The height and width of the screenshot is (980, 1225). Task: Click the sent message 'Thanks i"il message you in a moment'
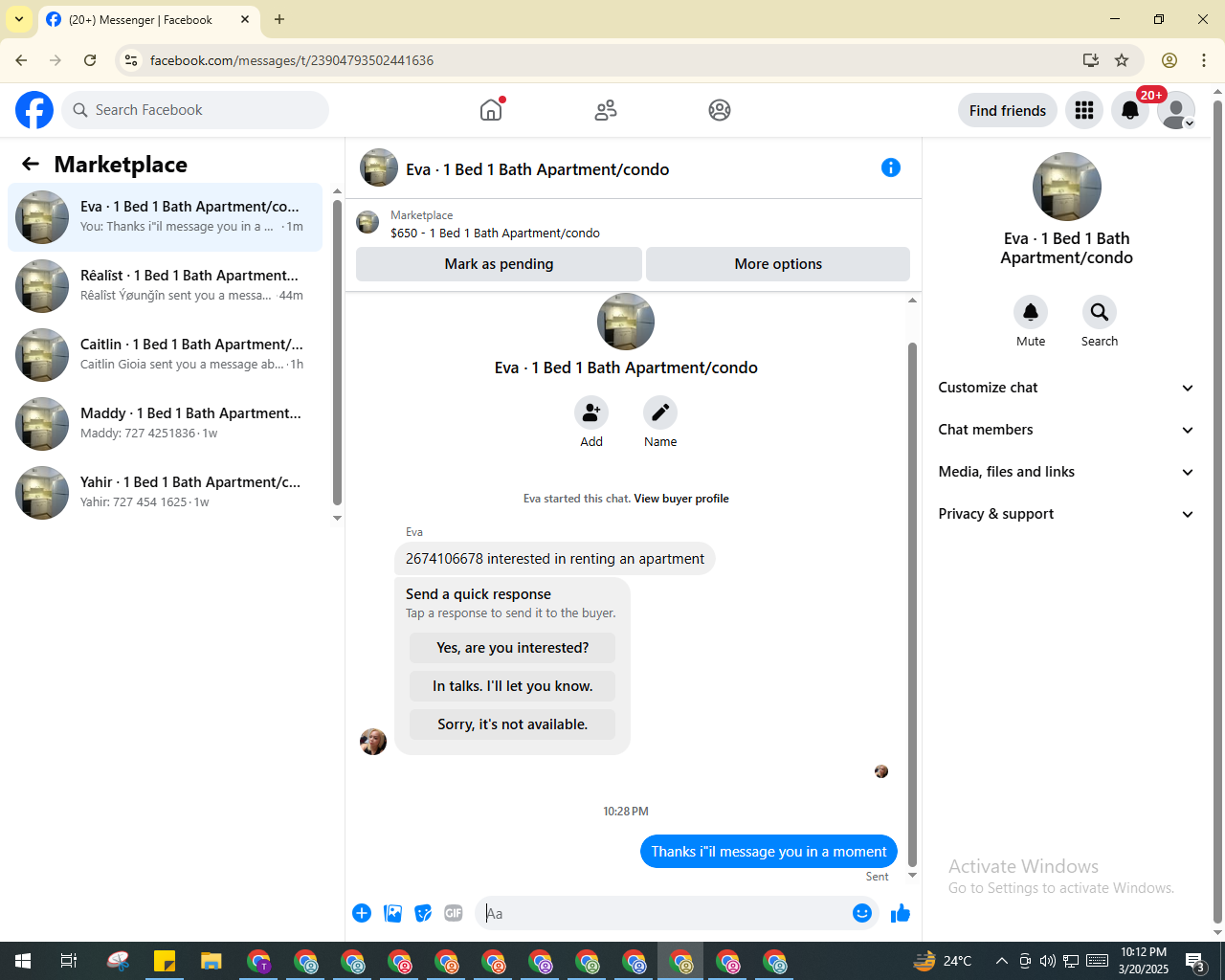click(x=768, y=852)
